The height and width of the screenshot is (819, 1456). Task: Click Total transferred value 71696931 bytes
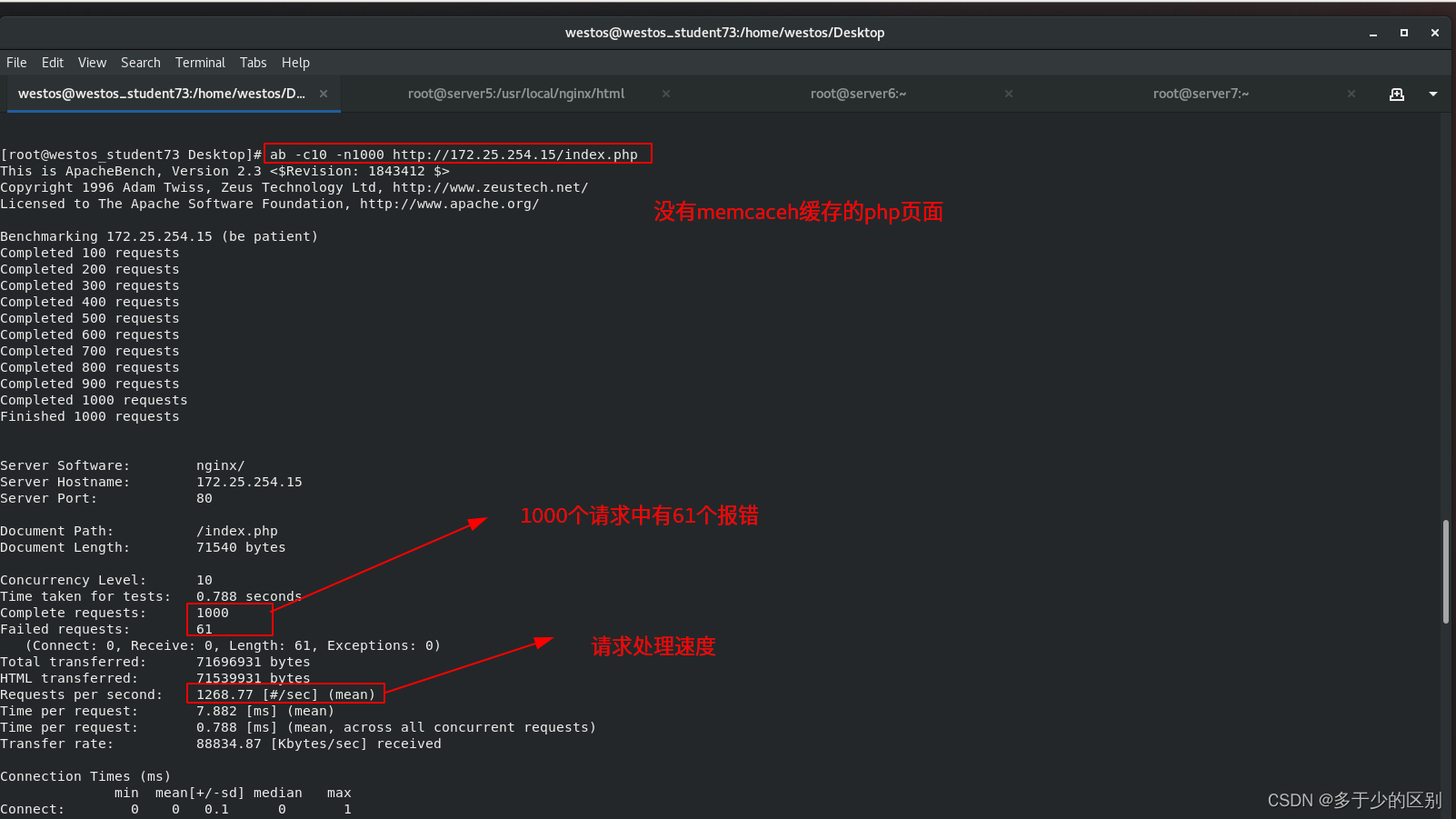click(254, 662)
